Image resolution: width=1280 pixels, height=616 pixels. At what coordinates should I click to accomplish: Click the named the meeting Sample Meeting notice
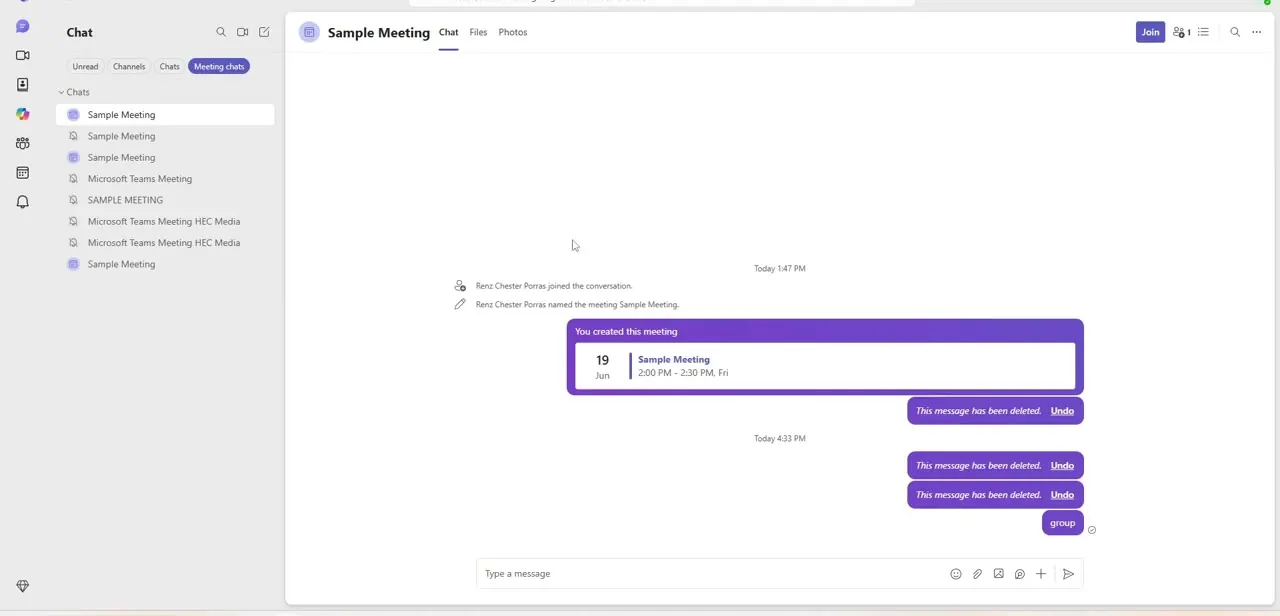(x=577, y=305)
